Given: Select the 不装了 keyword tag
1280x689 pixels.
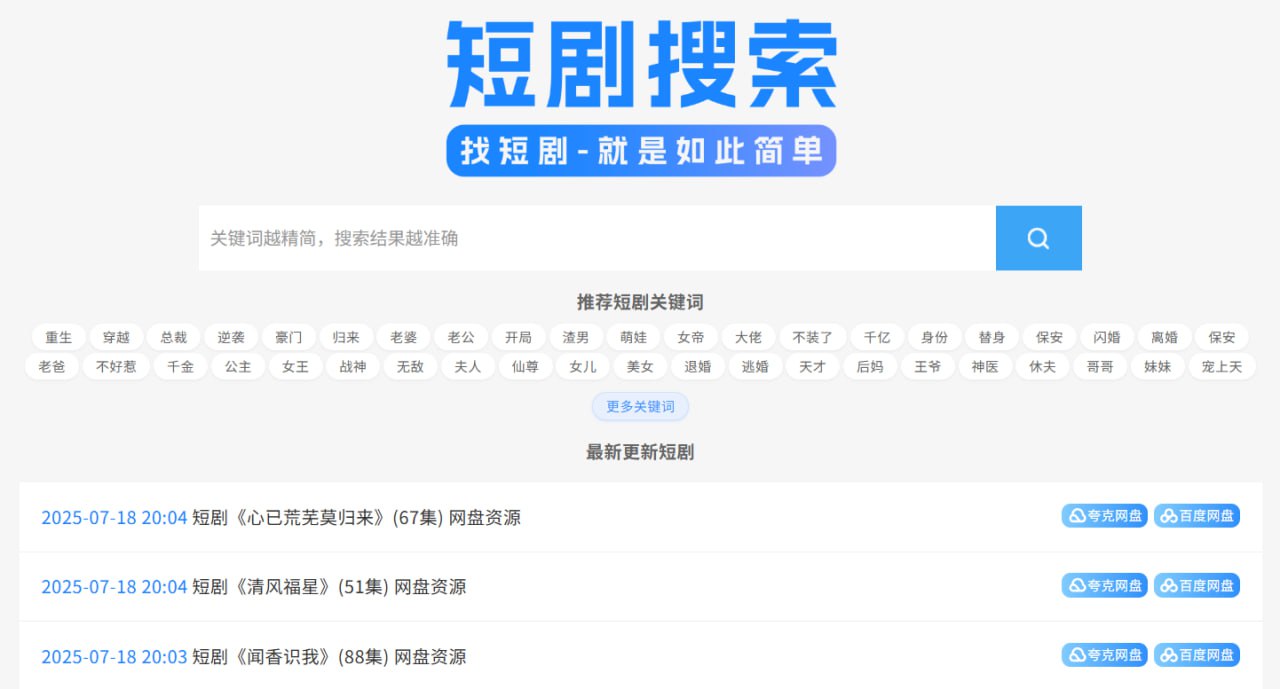Looking at the screenshot, I should (812, 337).
